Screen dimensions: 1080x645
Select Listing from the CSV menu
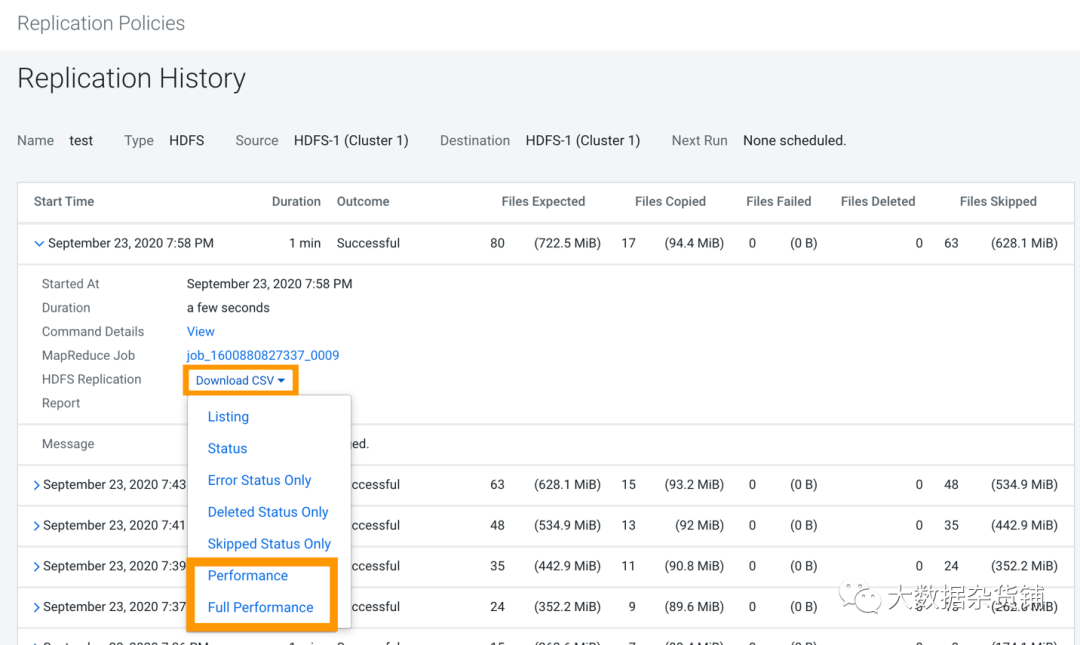coord(228,417)
